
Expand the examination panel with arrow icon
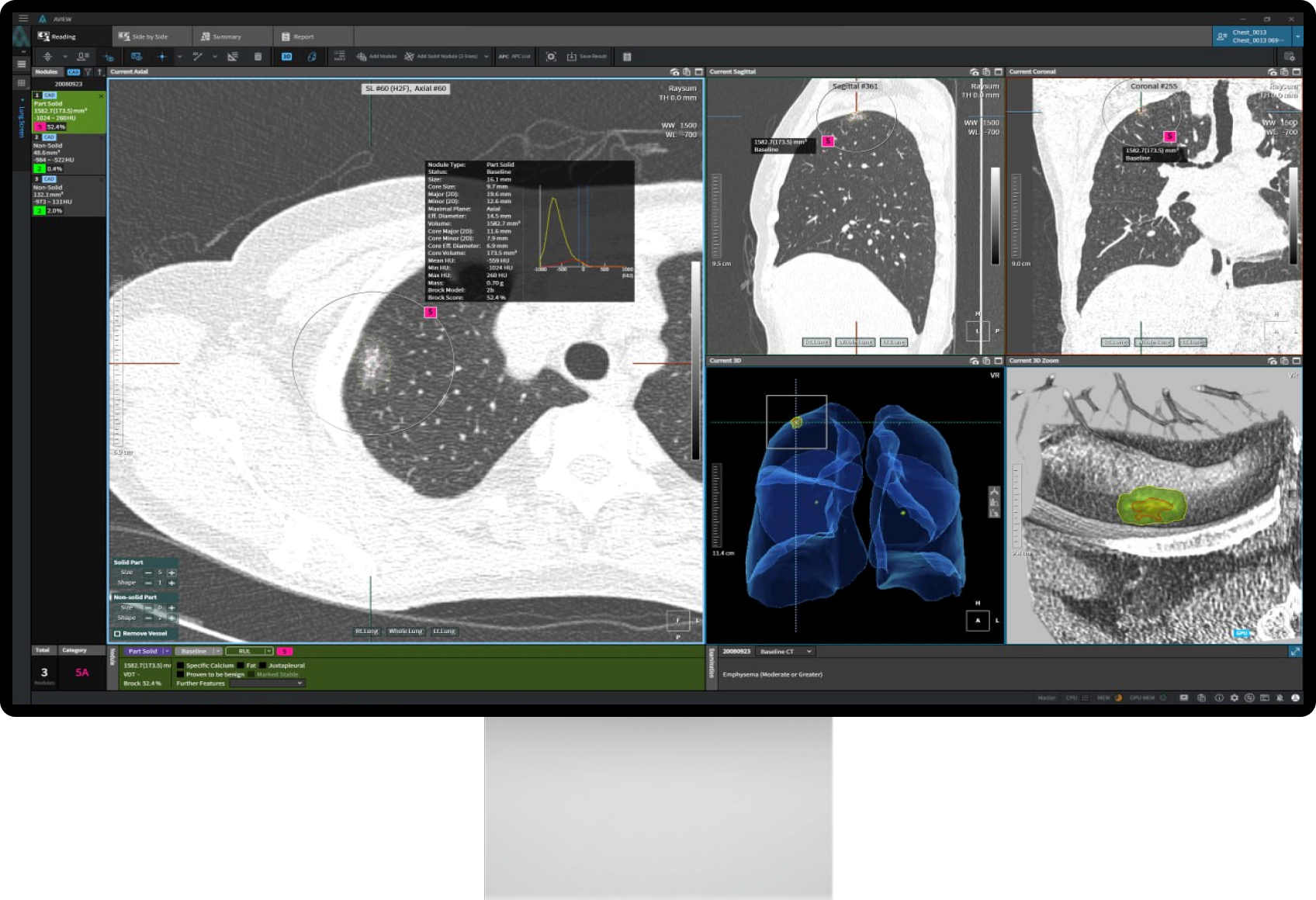pyautogui.click(x=1294, y=652)
